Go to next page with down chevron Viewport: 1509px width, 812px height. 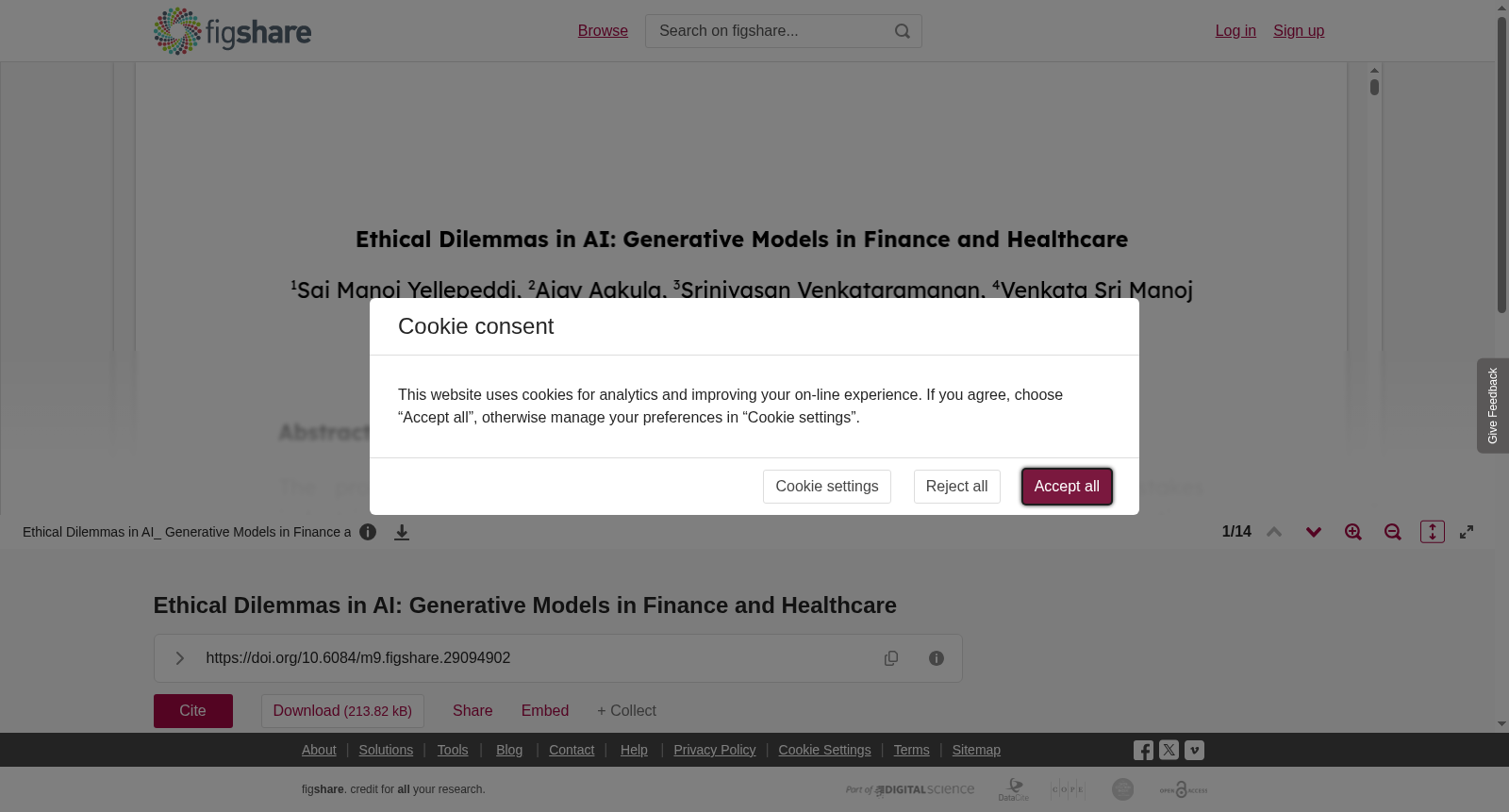pos(1314,532)
